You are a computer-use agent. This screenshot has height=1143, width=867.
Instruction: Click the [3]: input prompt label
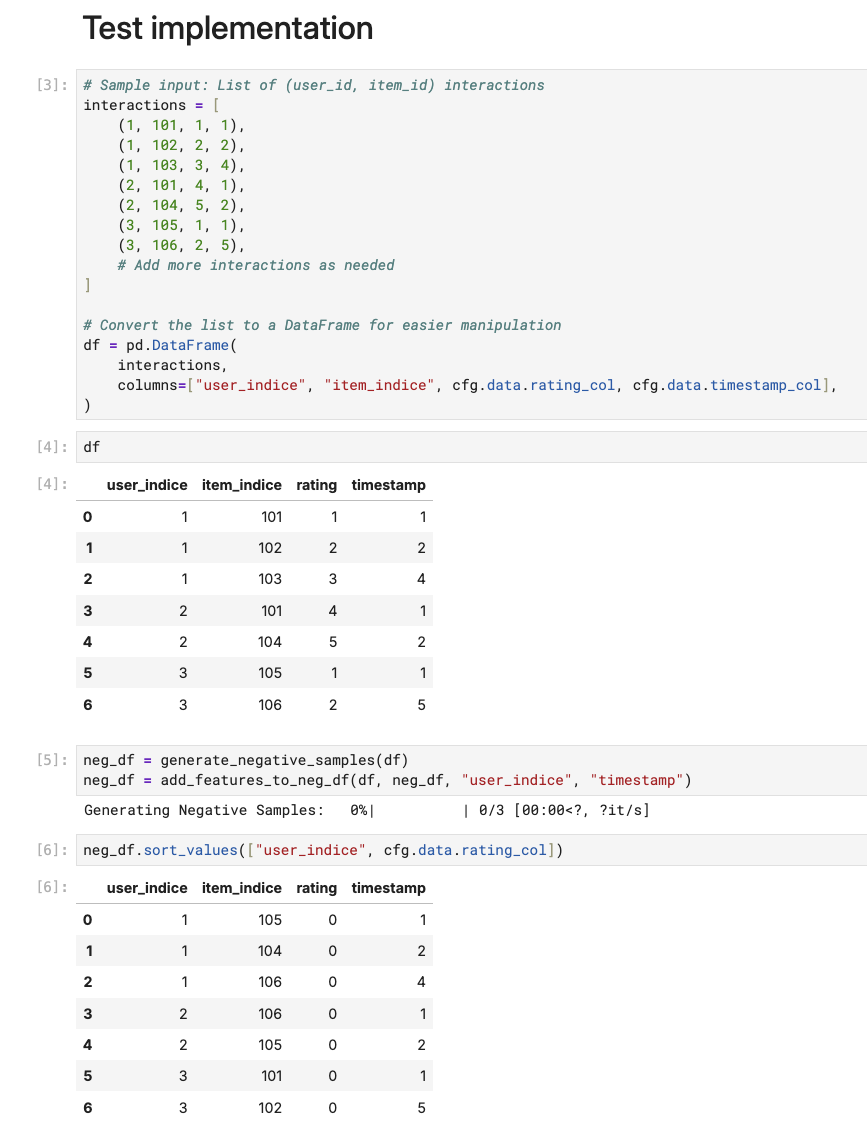[x=52, y=85]
